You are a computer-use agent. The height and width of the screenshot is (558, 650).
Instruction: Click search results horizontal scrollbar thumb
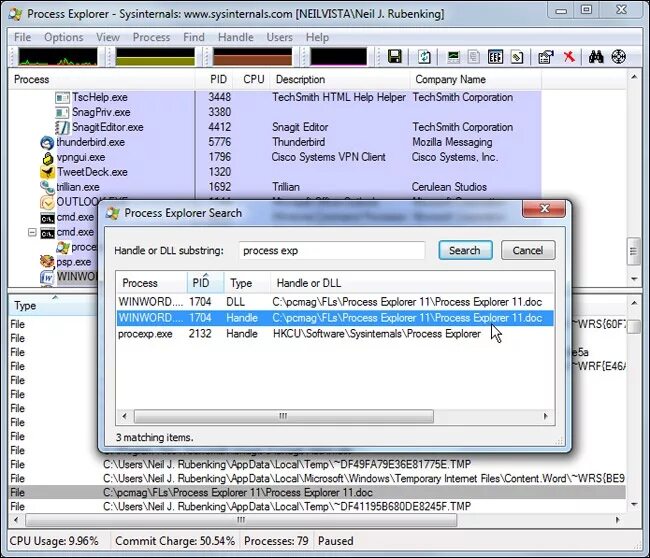tap(284, 416)
